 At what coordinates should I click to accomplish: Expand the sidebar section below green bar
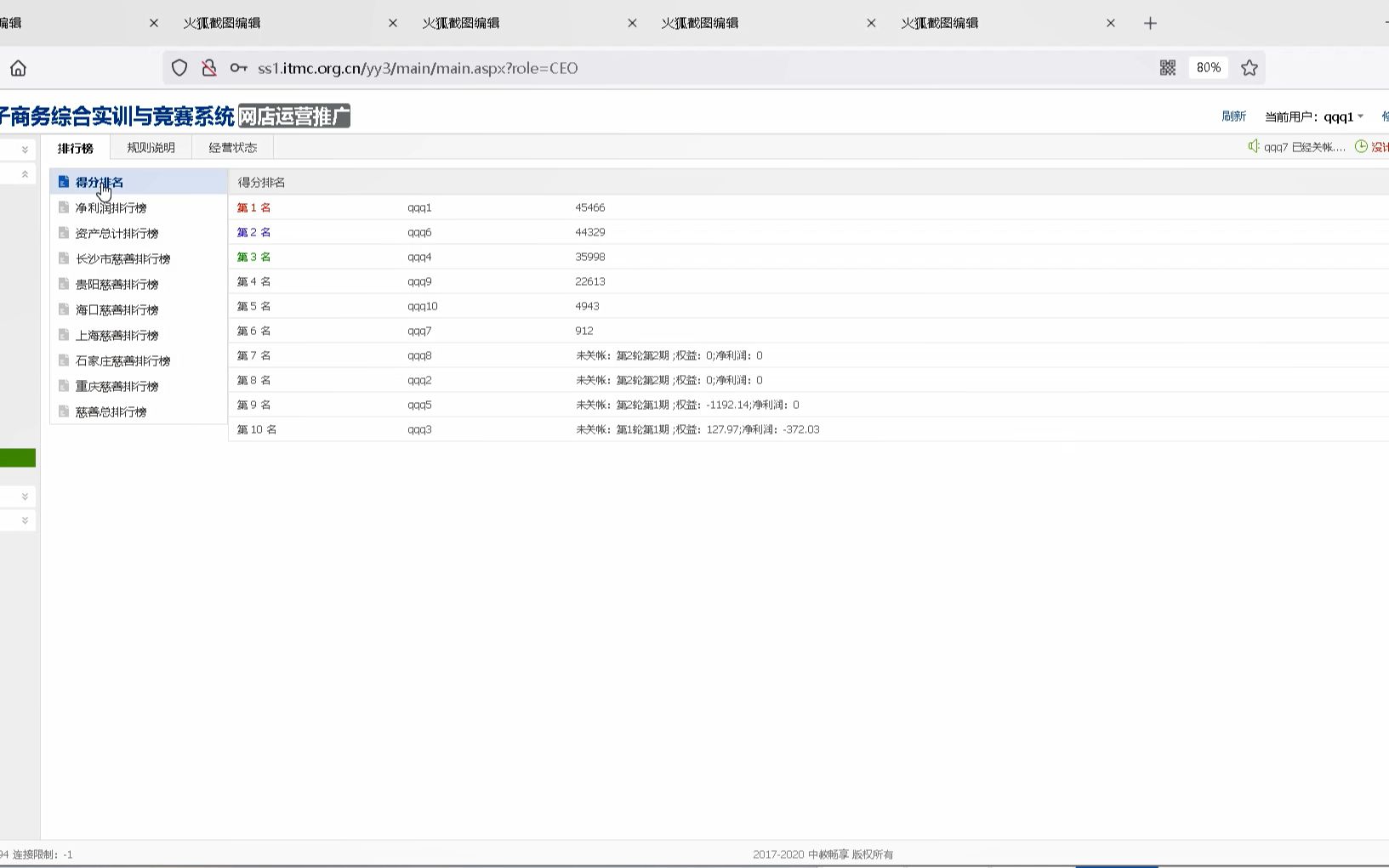pos(25,496)
